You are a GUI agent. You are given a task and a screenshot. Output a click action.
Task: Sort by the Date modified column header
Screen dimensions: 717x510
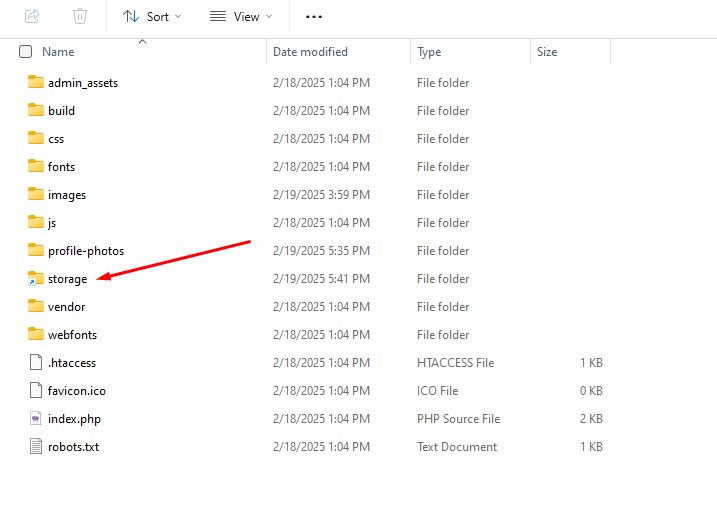pyautogui.click(x=310, y=52)
